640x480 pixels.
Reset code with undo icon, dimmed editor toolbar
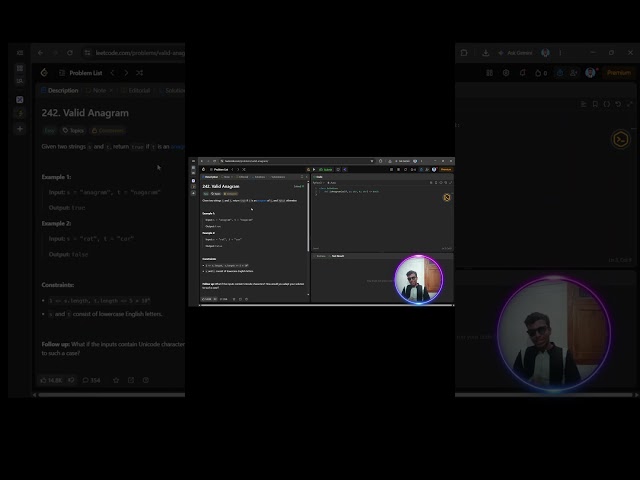click(618, 104)
